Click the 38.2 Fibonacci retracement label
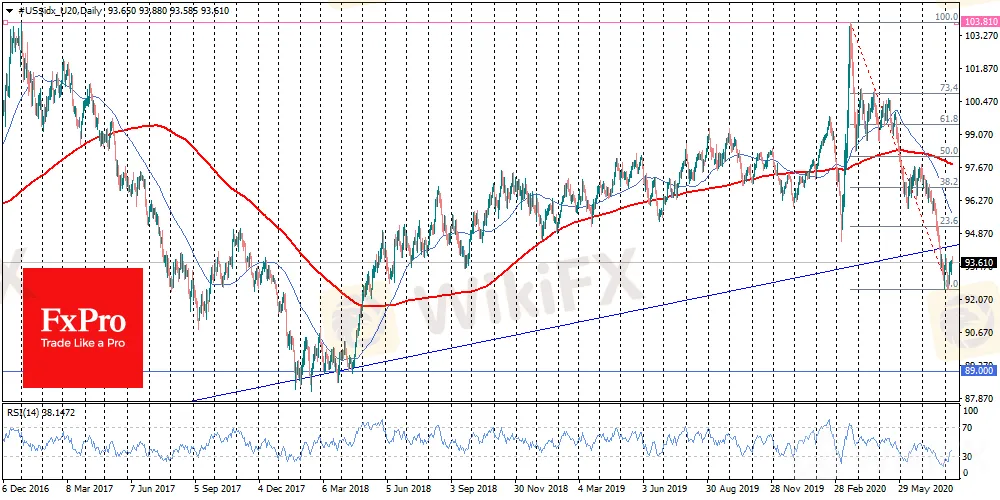 (x=949, y=182)
